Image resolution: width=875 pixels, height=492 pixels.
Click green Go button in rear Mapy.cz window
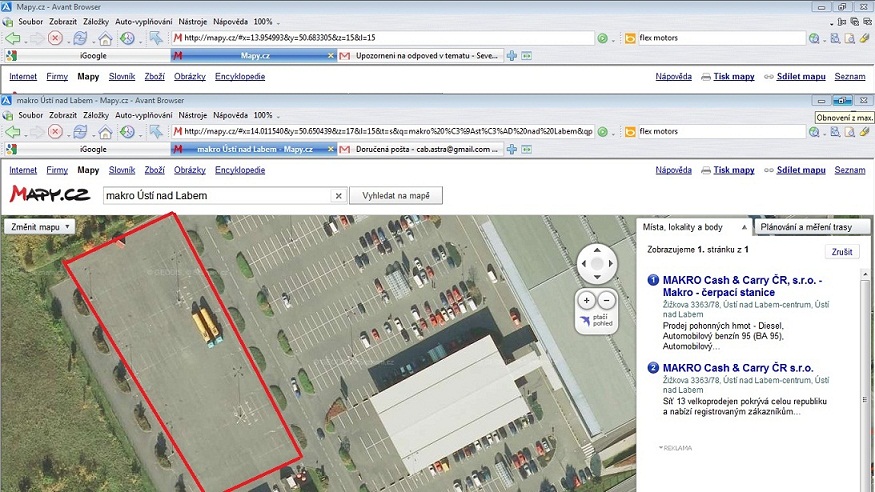click(603, 38)
